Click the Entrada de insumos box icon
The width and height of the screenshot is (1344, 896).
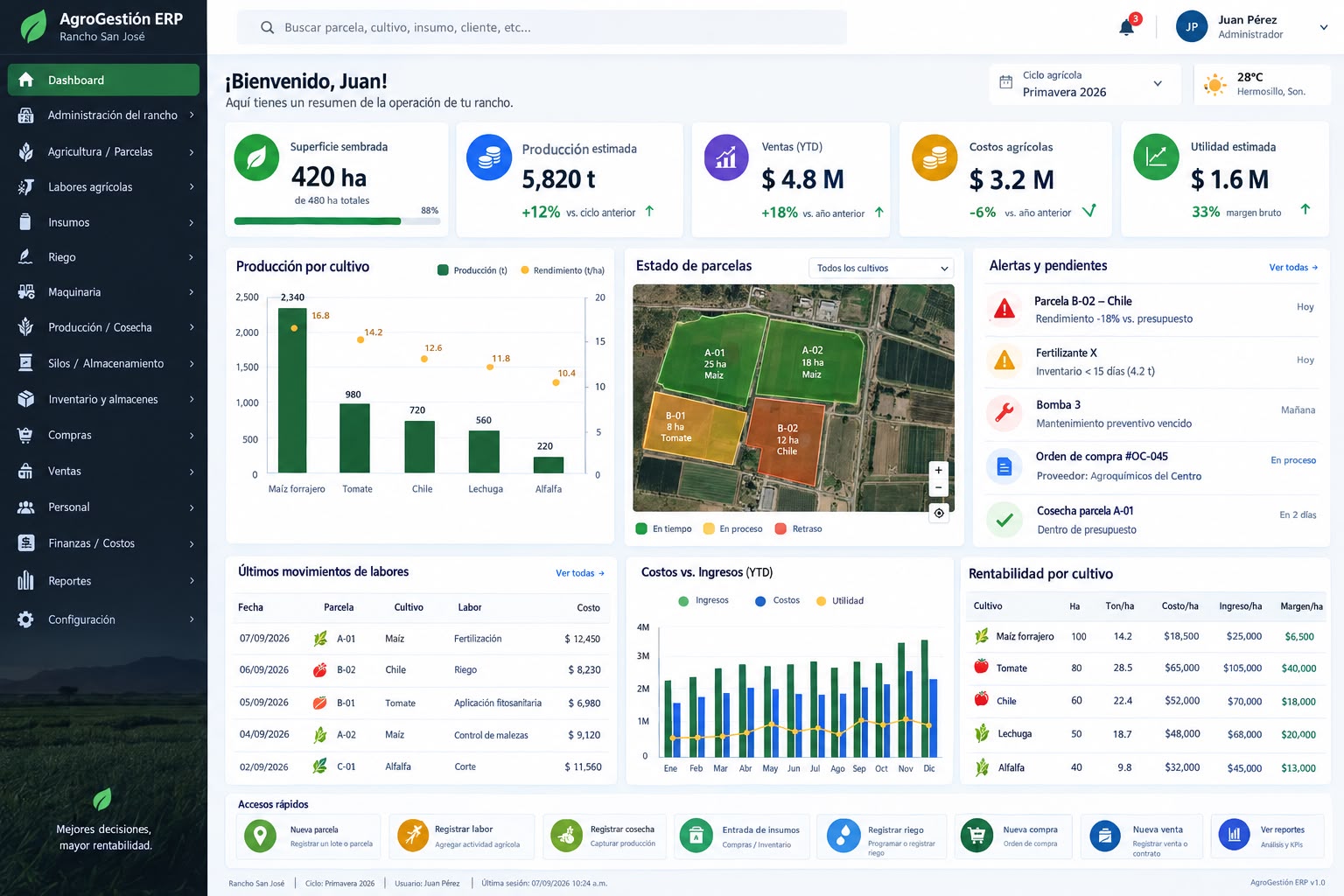696,836
